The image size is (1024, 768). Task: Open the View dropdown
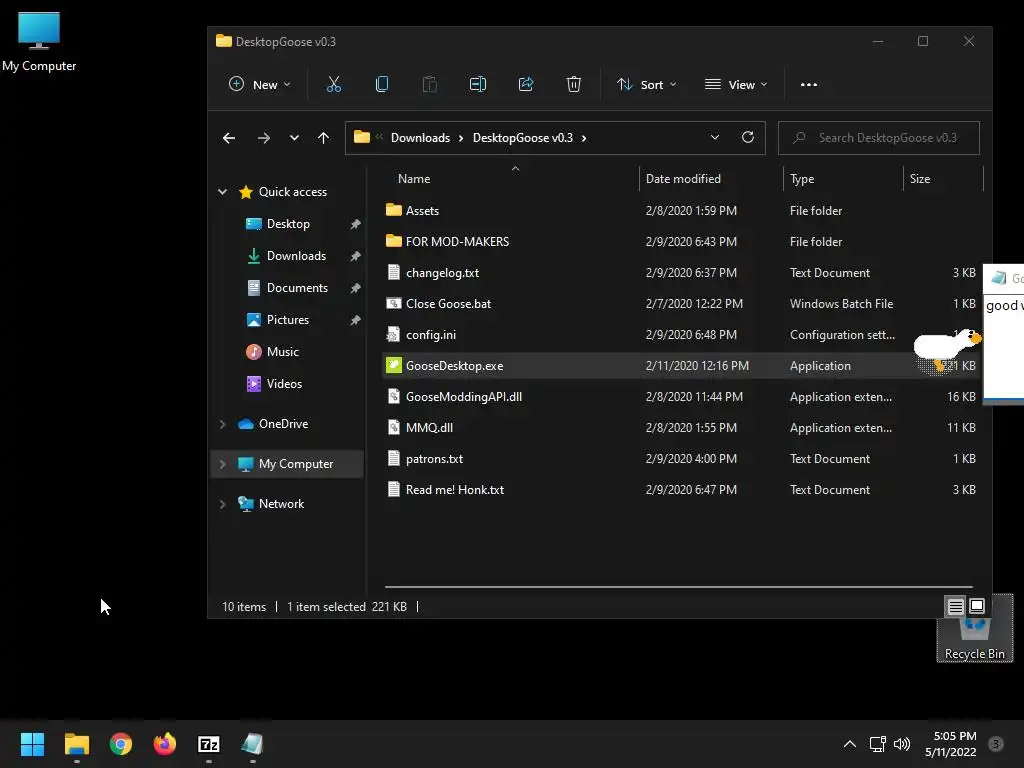point(736,84)
